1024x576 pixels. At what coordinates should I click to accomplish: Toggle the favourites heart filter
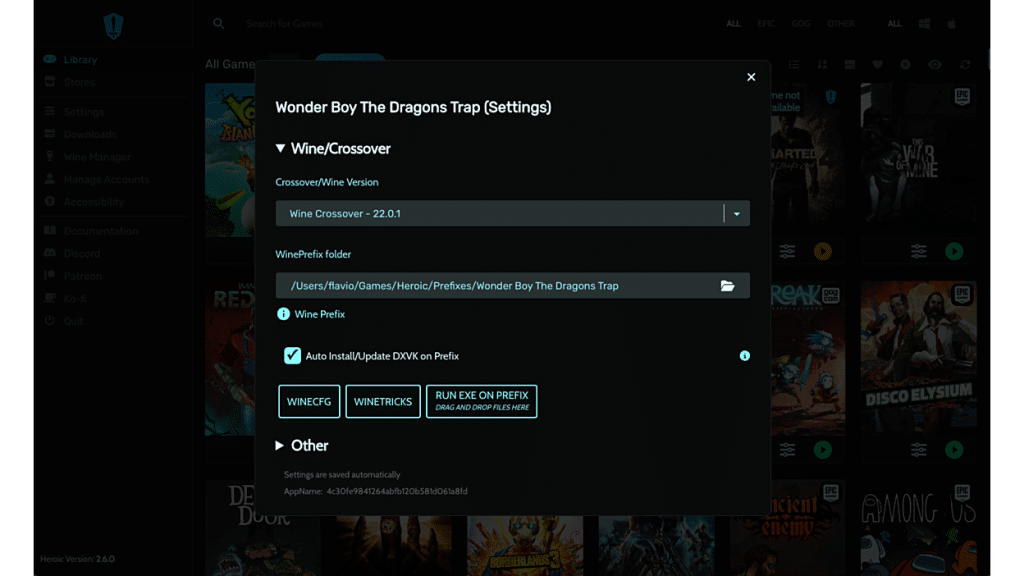[x=877, y=64]
